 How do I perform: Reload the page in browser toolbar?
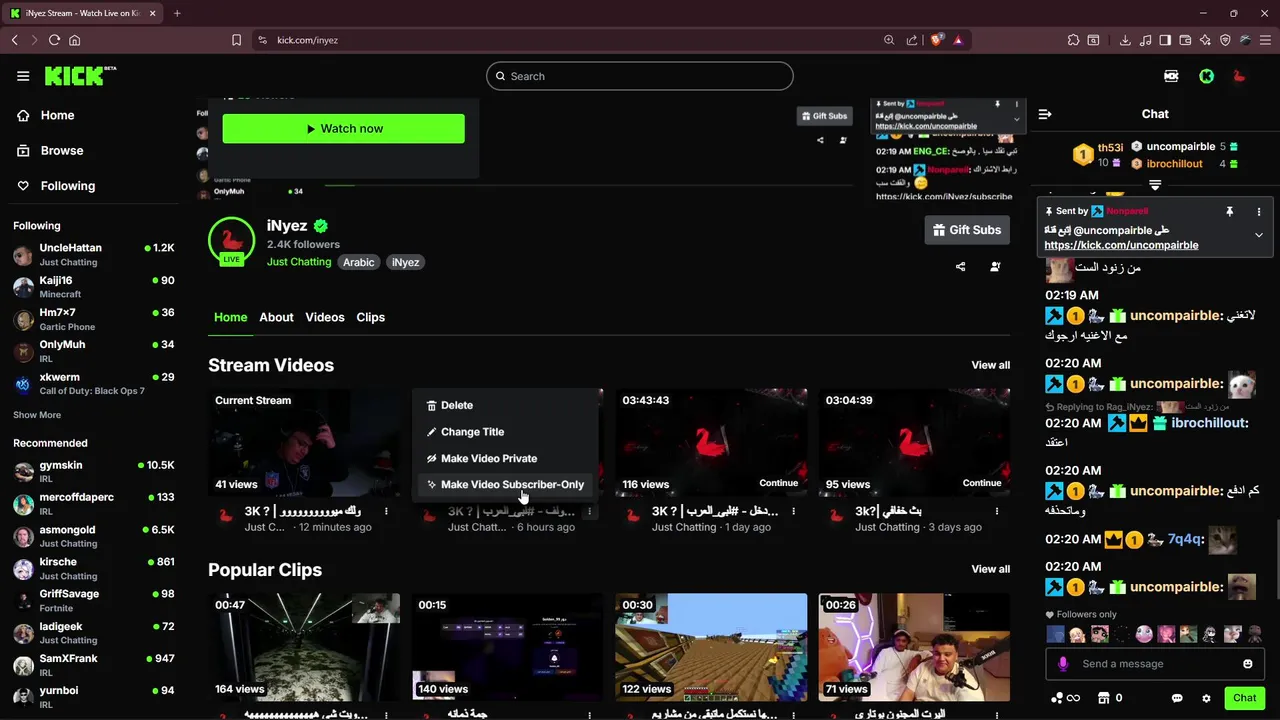click(x=54, y=40)
